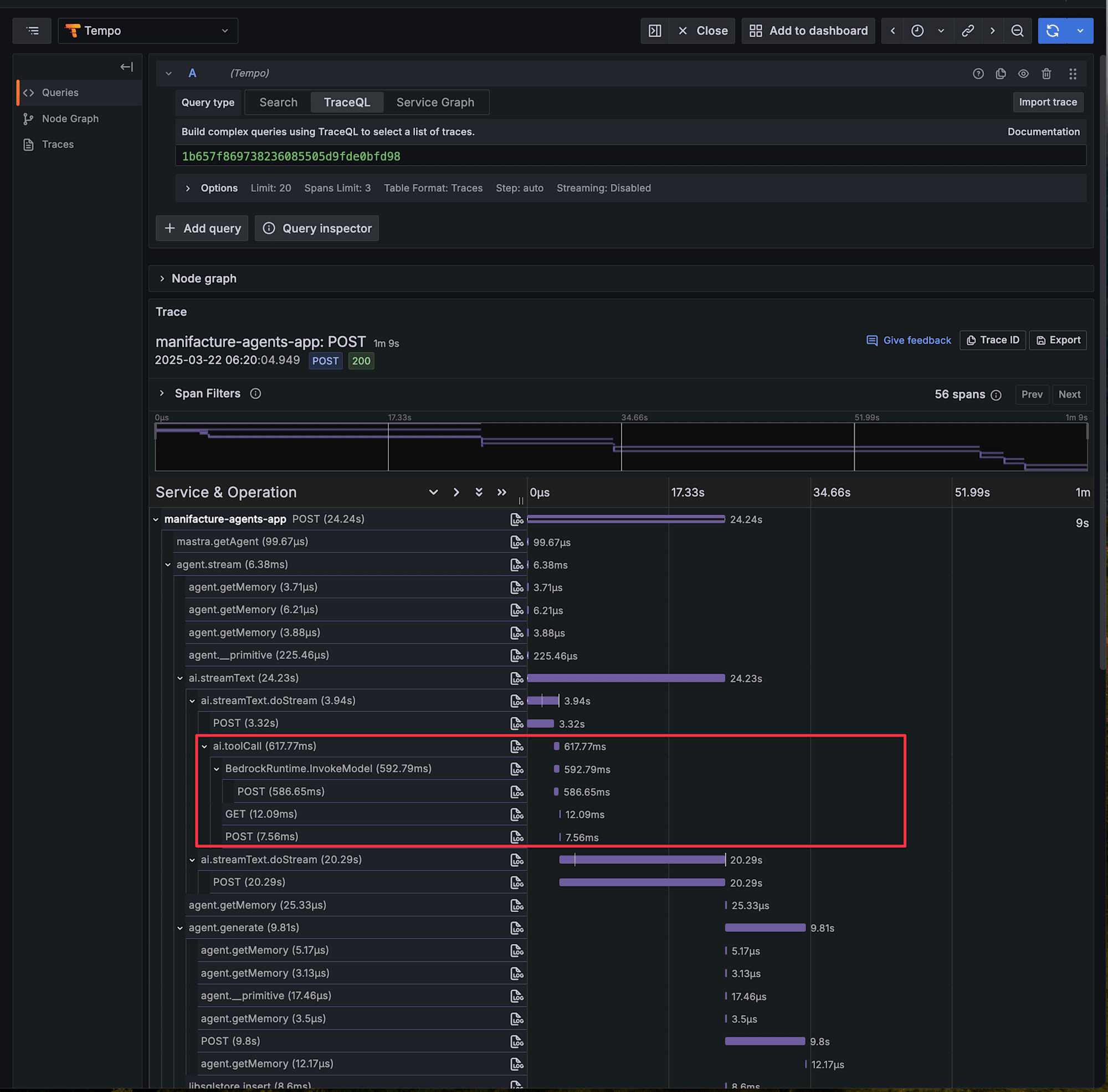Image resolution: width=1108 pixels, height=1092 pixels.
Task: Expand the Node graph panel
Action: click(197, 279)
